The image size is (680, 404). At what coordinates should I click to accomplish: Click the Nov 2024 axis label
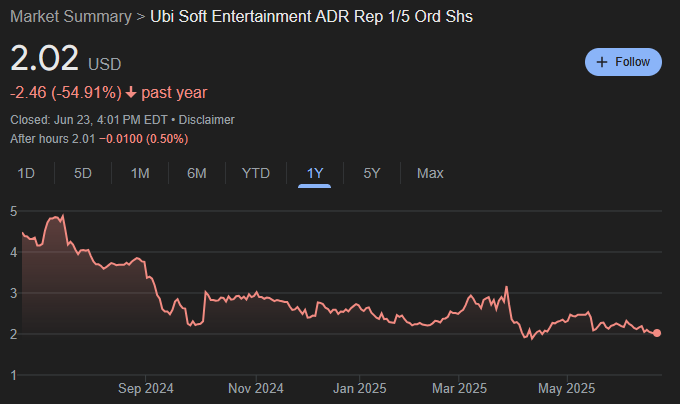[256, 388]
